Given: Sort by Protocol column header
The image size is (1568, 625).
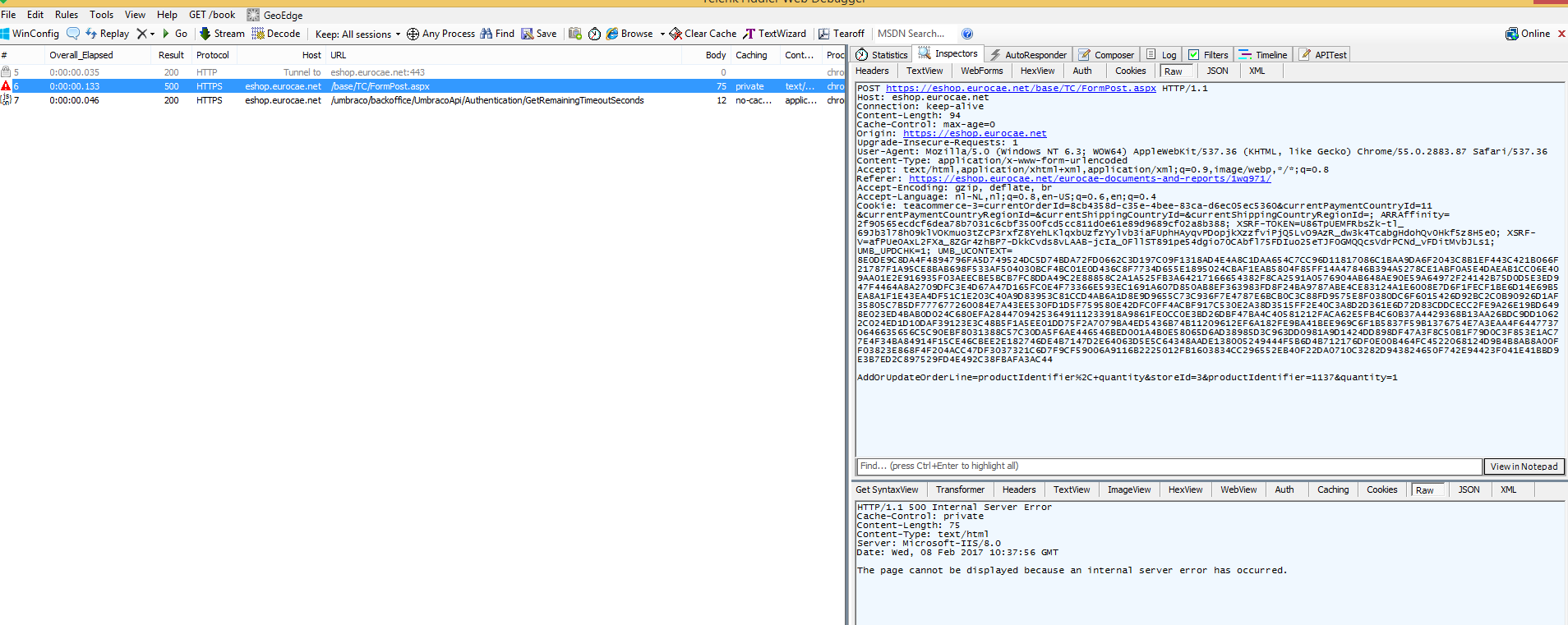Looking at the screenshot, I should pyautogui.click(x=213, y=55).
